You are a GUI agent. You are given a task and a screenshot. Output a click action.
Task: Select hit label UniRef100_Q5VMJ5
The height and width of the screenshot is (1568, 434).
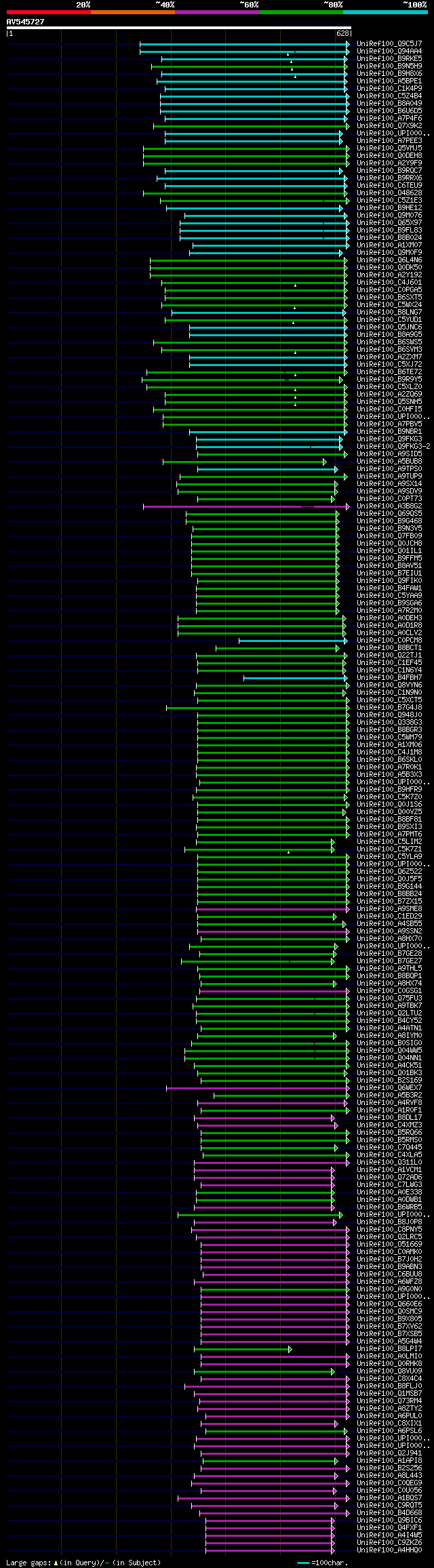coord(389,148)
